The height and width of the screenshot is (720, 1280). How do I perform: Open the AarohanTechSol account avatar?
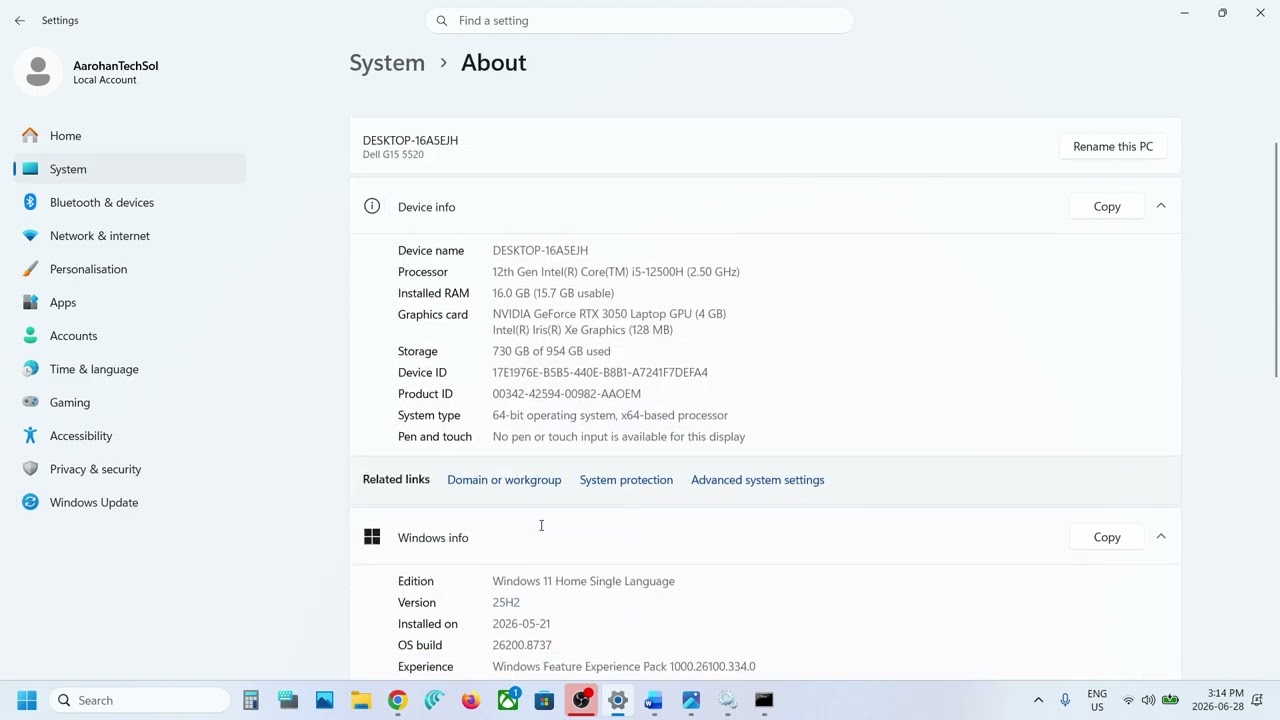[x=38, y=72]
